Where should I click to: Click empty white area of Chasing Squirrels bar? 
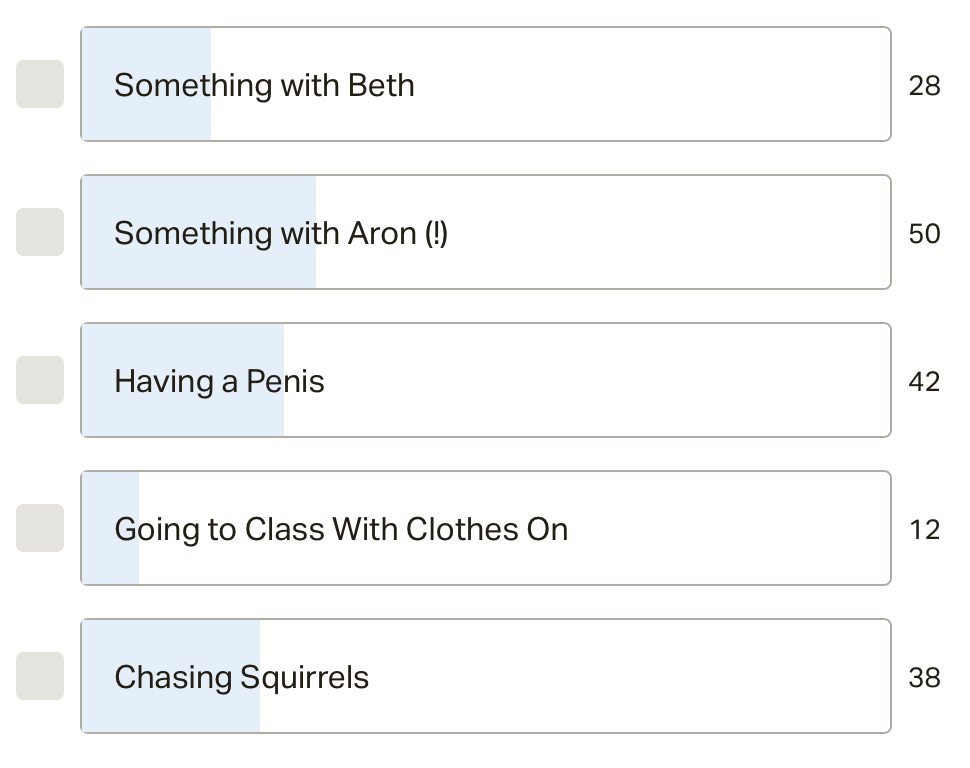coord(630,677)
